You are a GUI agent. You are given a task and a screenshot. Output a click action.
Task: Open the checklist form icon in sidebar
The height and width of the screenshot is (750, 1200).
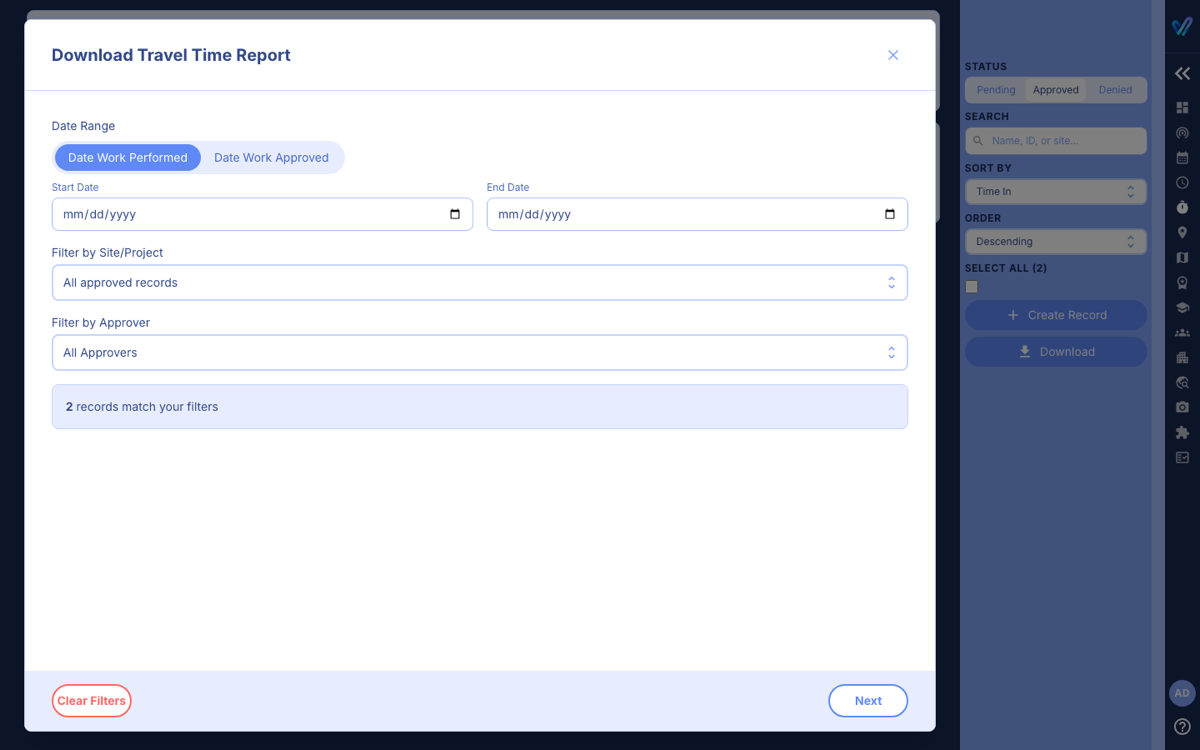(x=1182, y=458)
